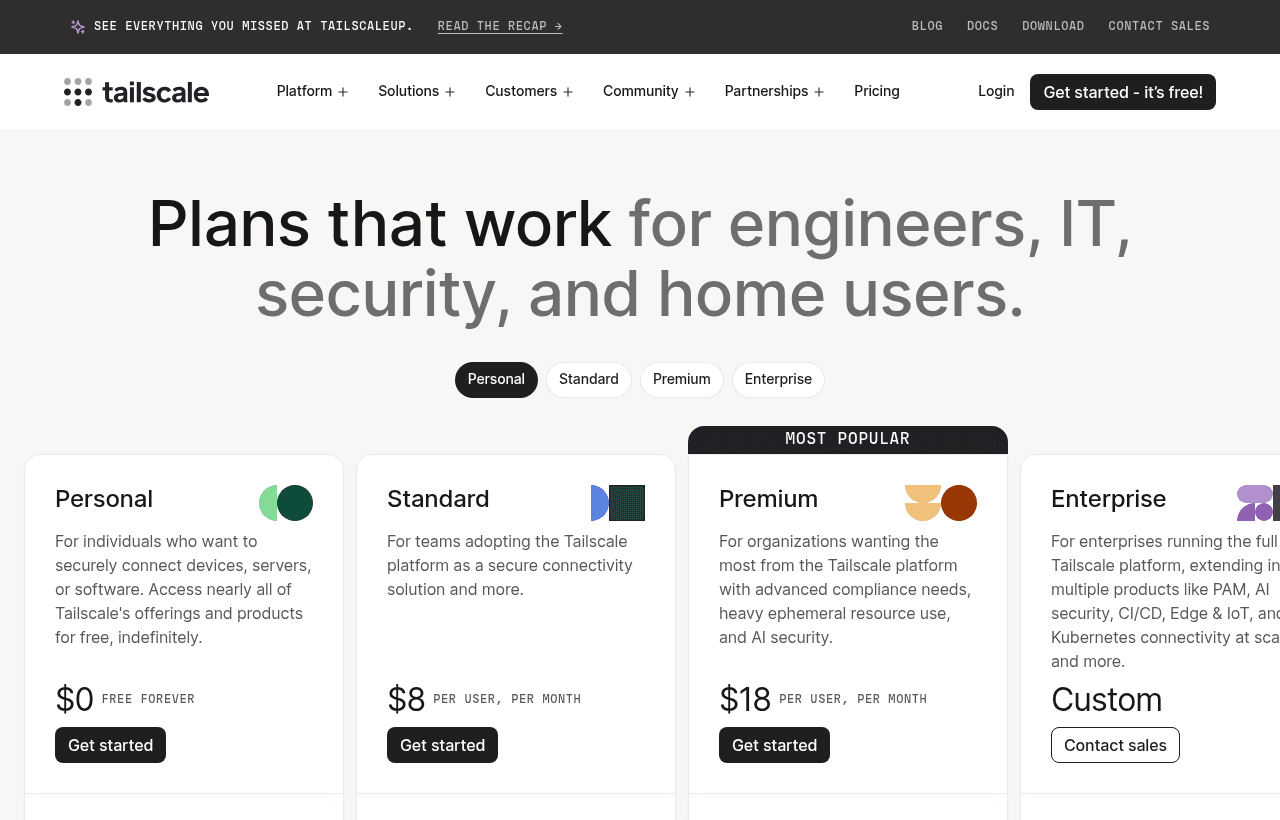The image size is (1280, 820).
Task: Click the Enterprise plan purple shapes icon
Action: point(1258,503)
